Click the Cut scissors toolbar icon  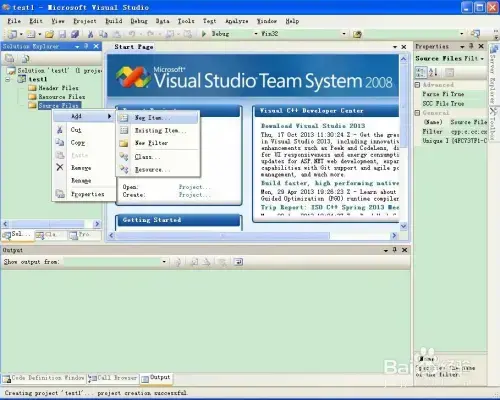point(90,34)
